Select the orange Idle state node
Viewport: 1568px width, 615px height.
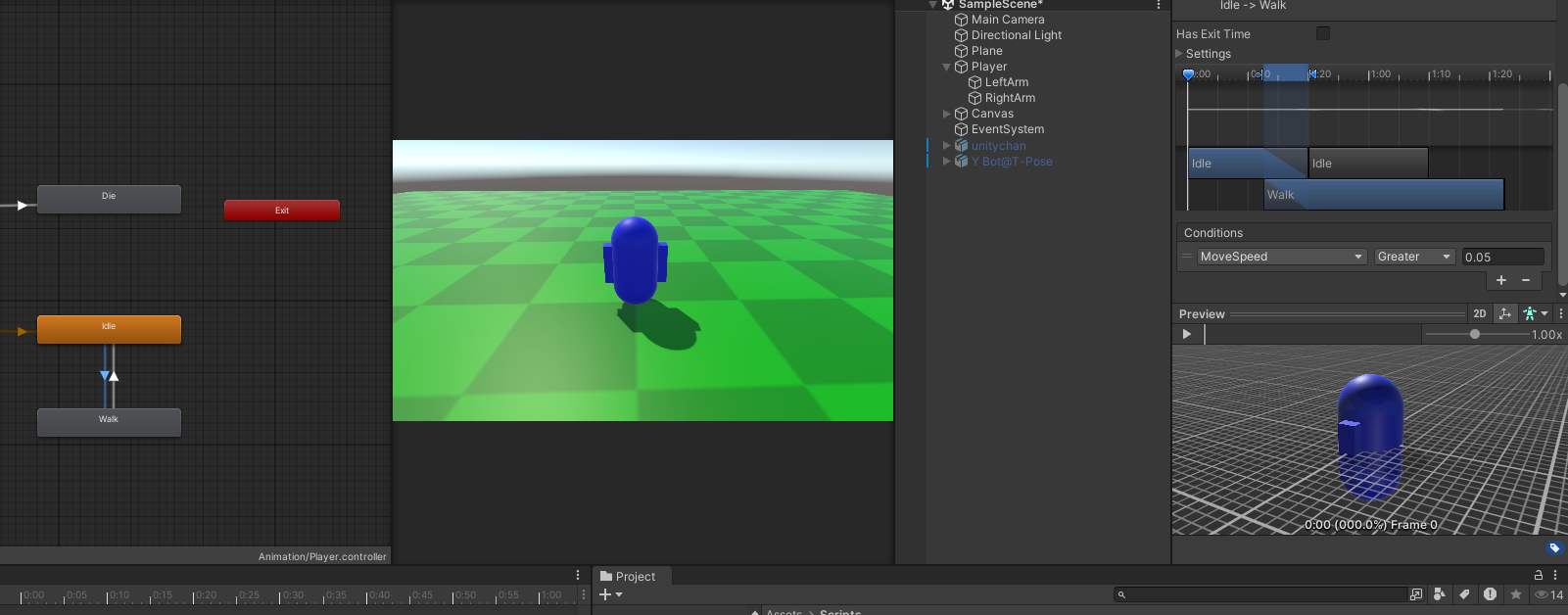(109, 329)
